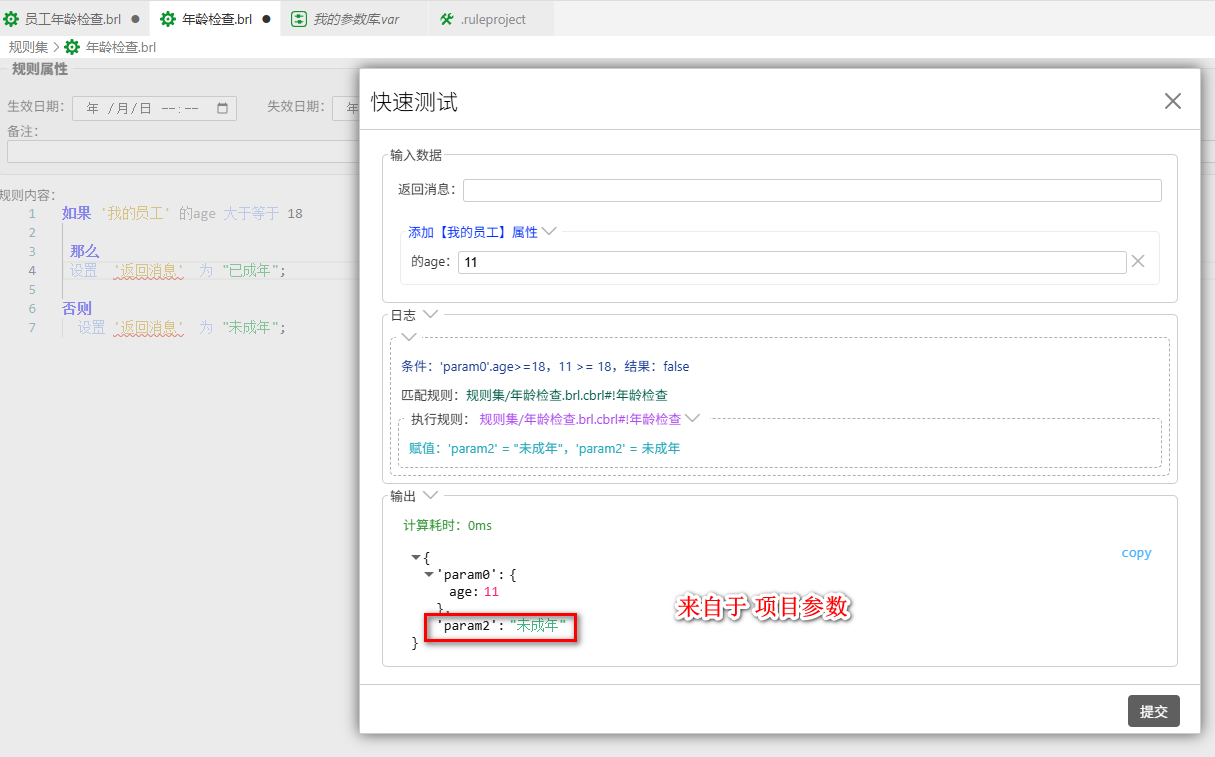Screen dimensions: 1215x757
Task: Open the 生效日期 calendar picker icon
Action: pyautogui.click(x=222, y=108)
